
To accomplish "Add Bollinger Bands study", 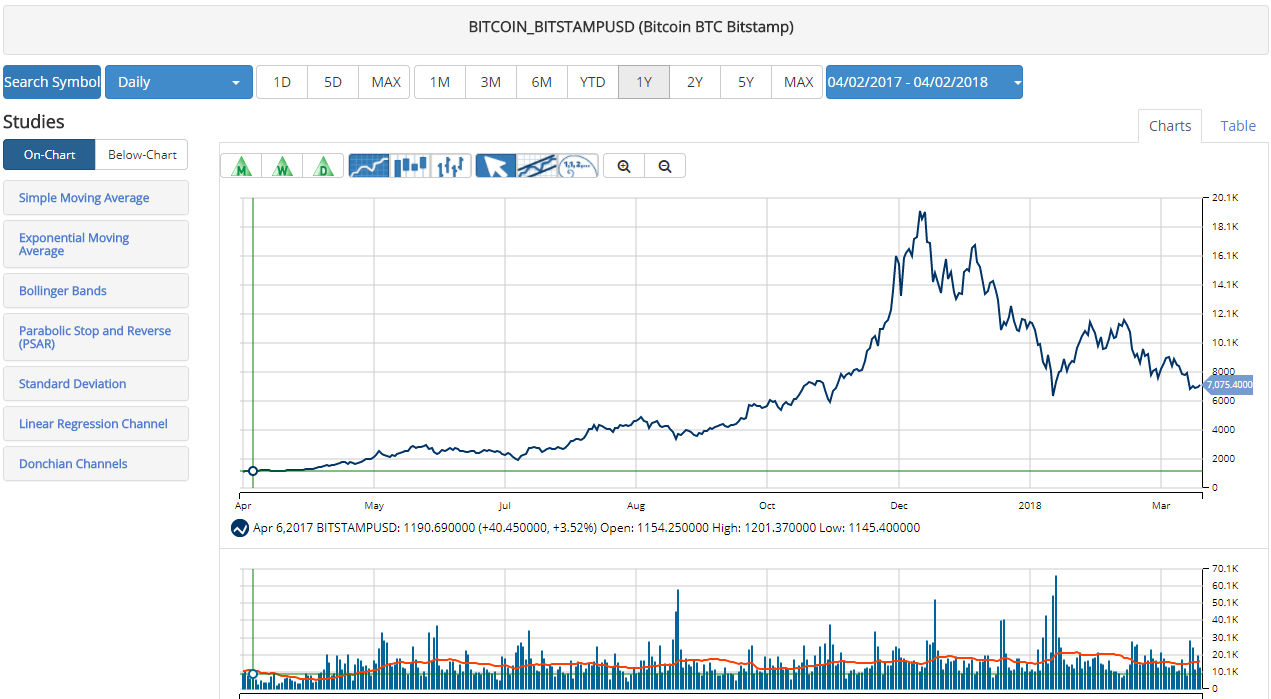I will (96, 291).
